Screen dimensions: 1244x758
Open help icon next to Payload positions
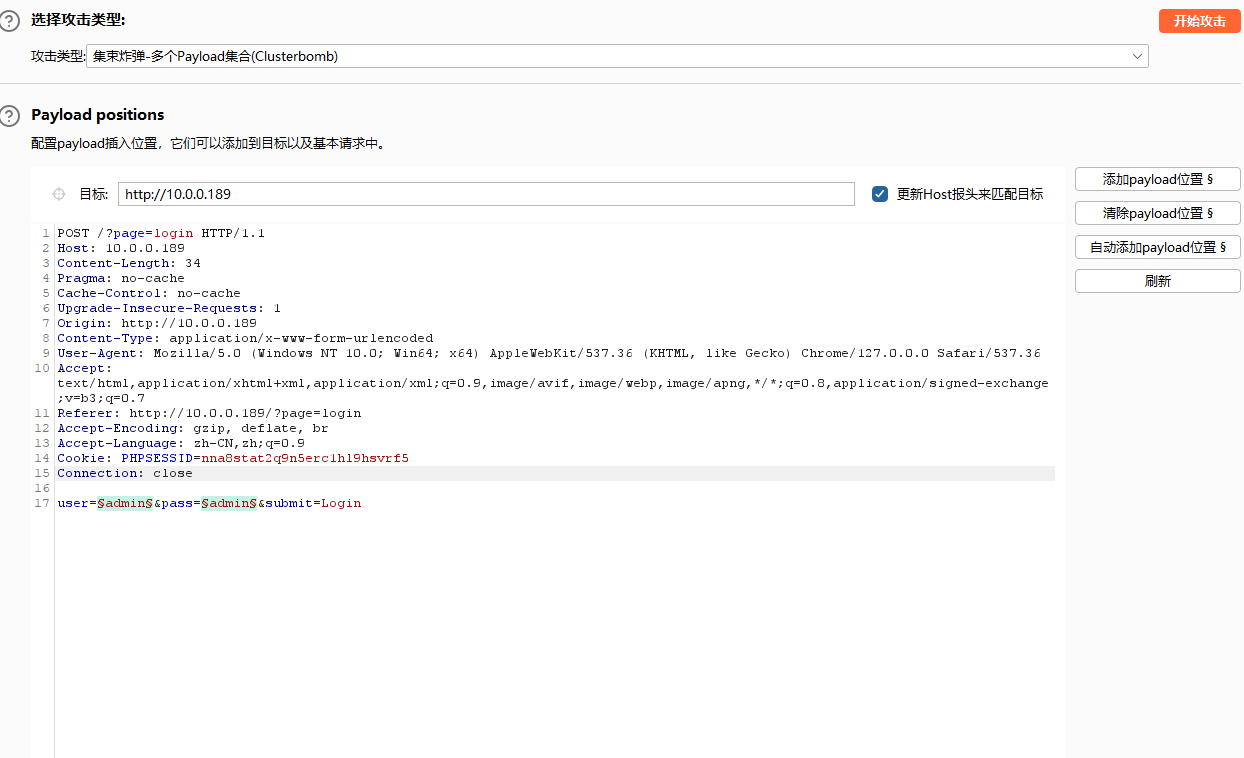(10, 115)
